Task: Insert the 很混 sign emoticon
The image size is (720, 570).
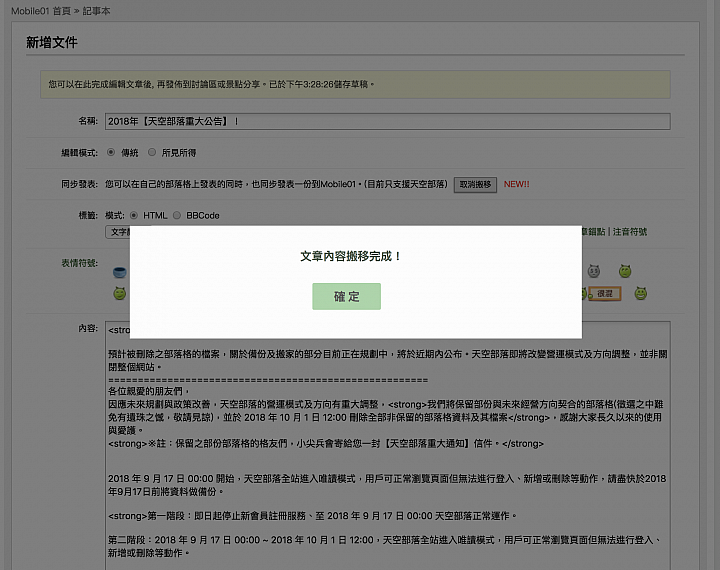Action: coord(604,293)
